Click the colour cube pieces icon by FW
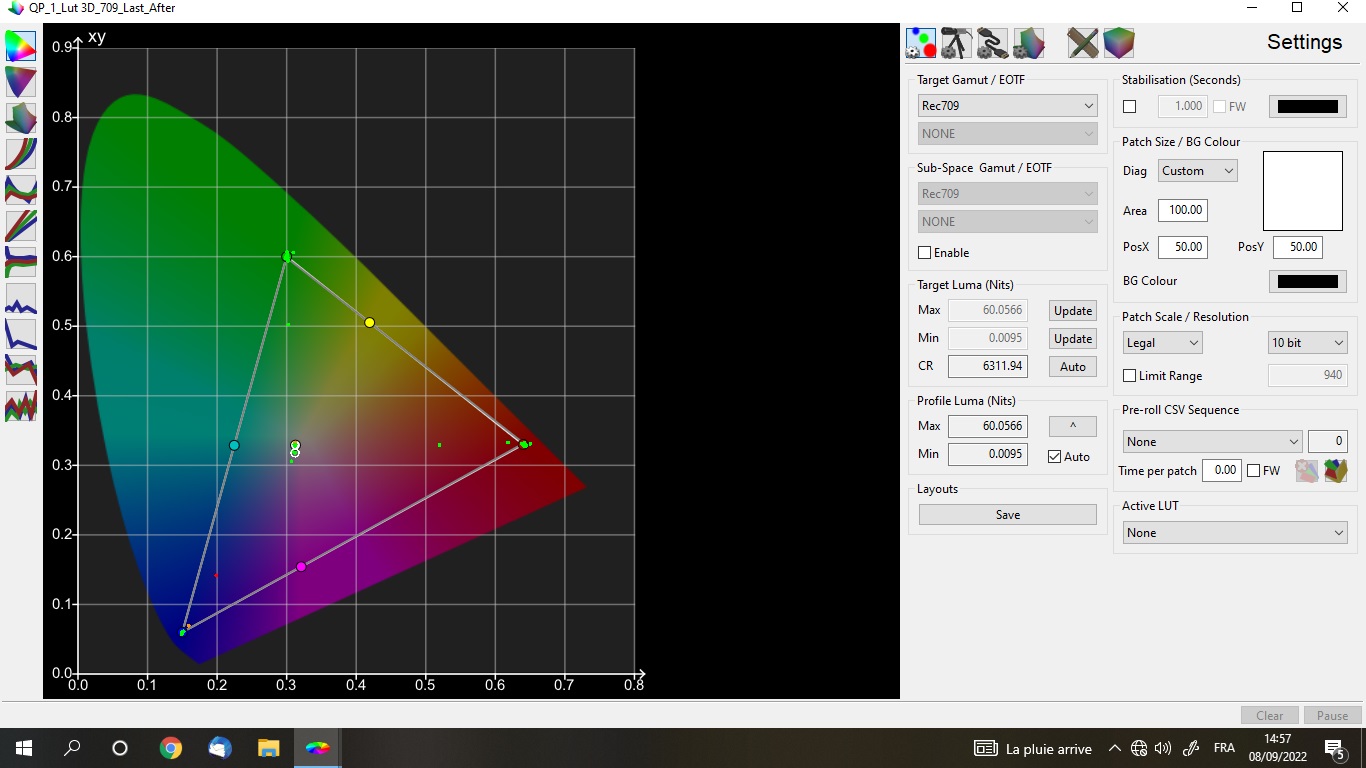Screen dimensions: 1366x768 coord(1336,471)
